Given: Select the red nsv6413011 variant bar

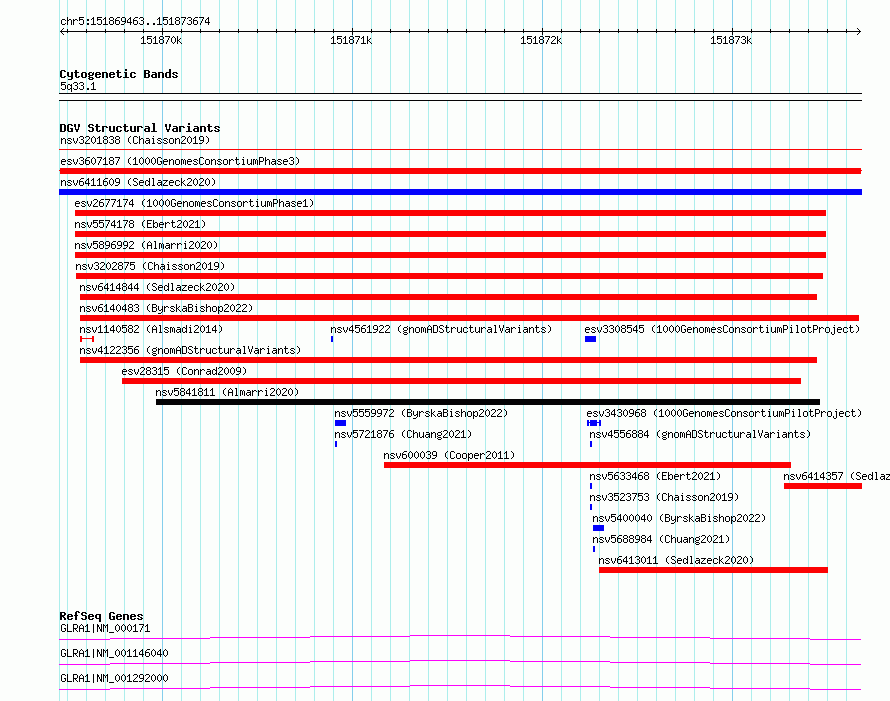Looking at the screenshot, I should coord(713,570).
